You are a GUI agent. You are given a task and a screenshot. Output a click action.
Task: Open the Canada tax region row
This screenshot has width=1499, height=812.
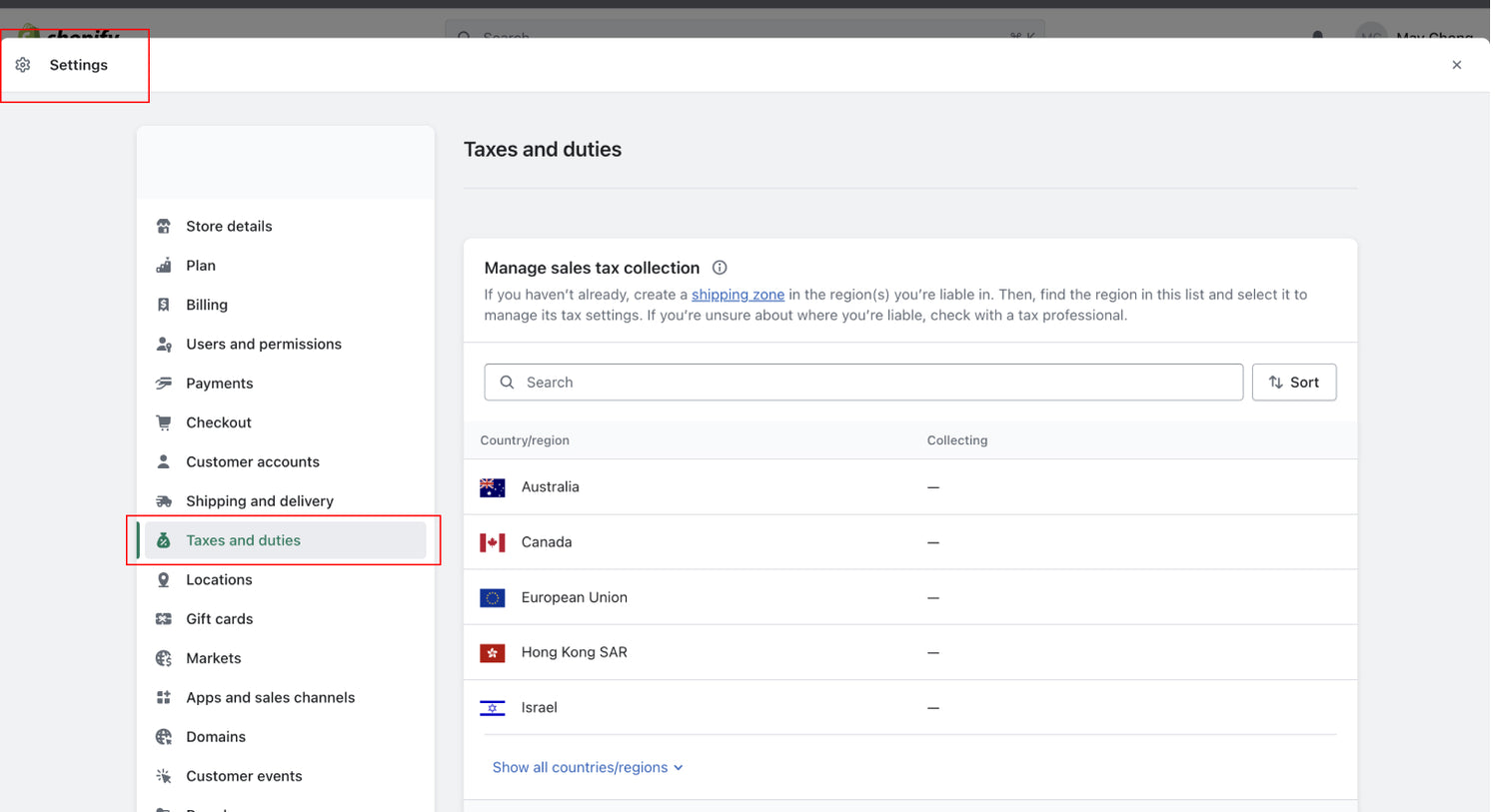pyautogui.click(x=547, y=542)
